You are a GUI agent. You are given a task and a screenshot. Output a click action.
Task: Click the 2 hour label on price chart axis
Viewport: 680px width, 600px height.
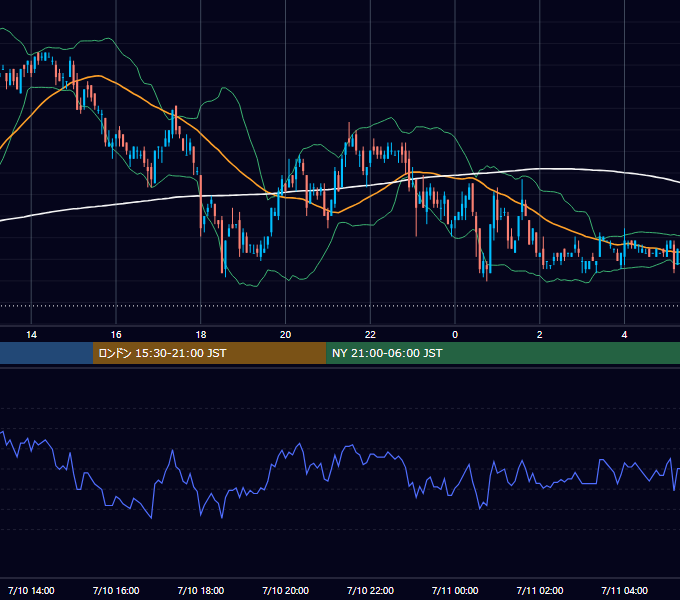(x=539, y=335)
